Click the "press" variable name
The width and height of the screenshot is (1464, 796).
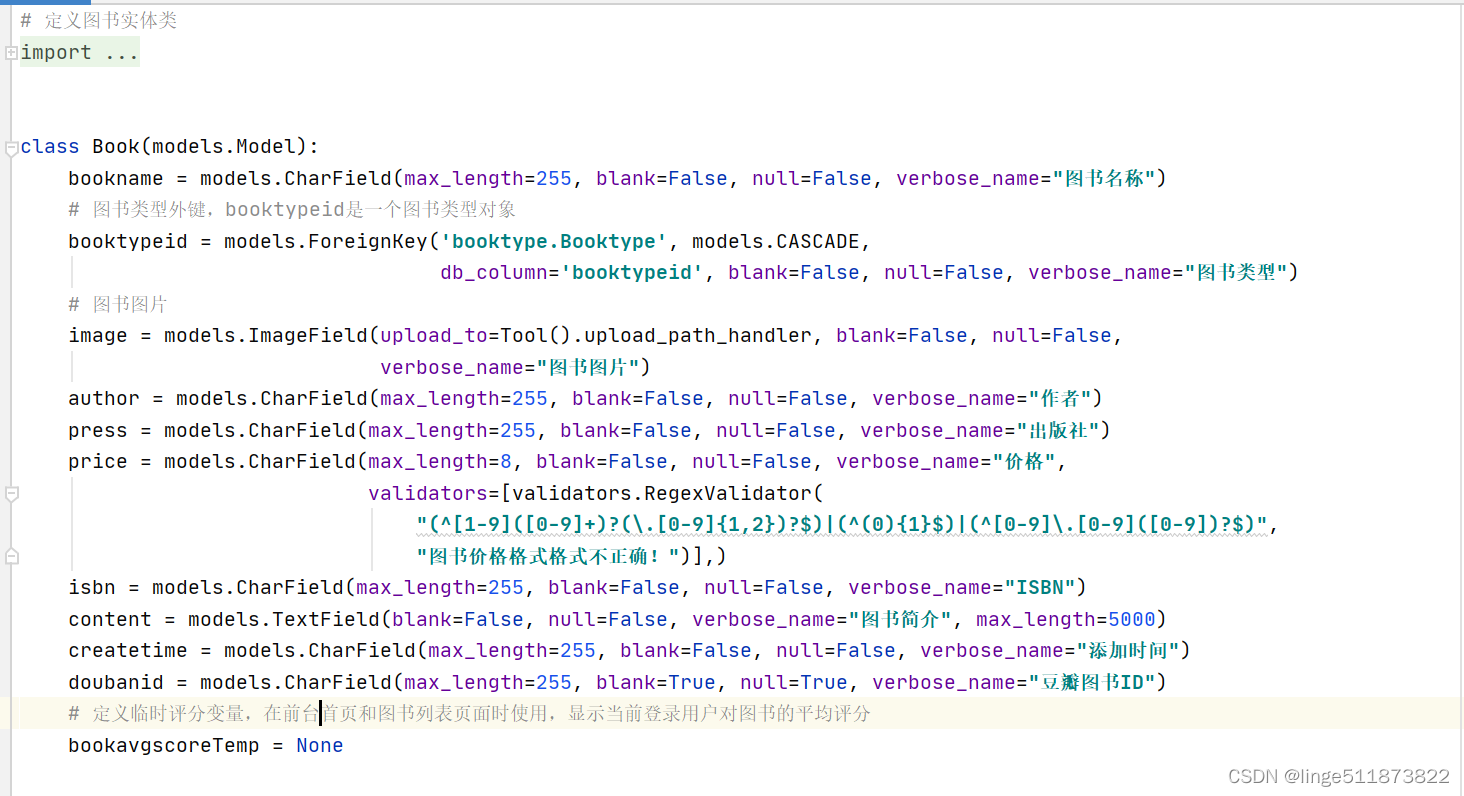[98, 430]
